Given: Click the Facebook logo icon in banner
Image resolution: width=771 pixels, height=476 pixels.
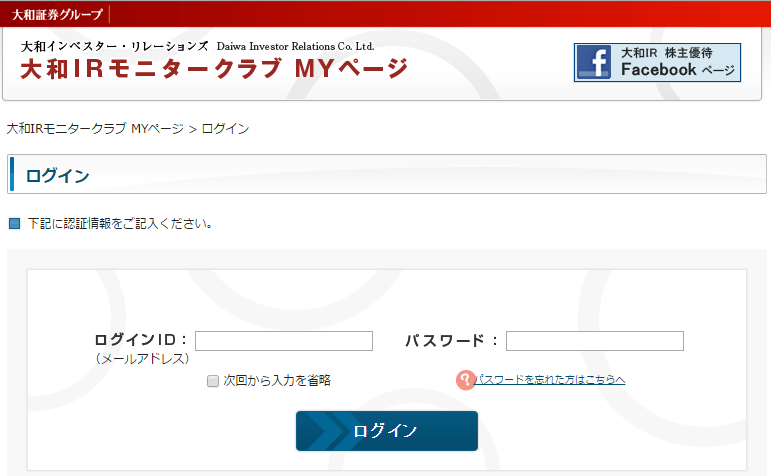Looking at the screenshot, I should tap(594, 62).
